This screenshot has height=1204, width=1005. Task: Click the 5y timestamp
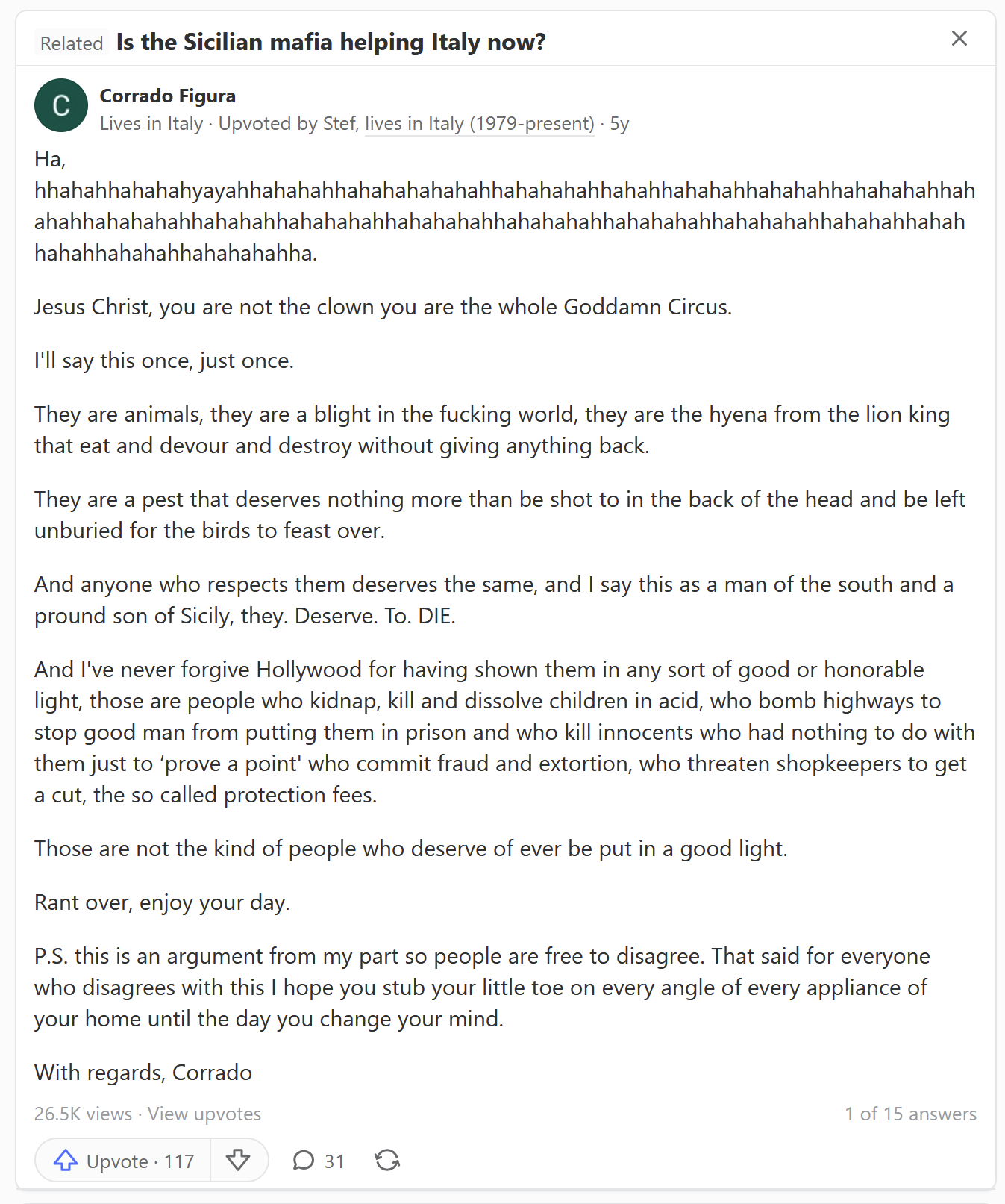tap(619, 124)
